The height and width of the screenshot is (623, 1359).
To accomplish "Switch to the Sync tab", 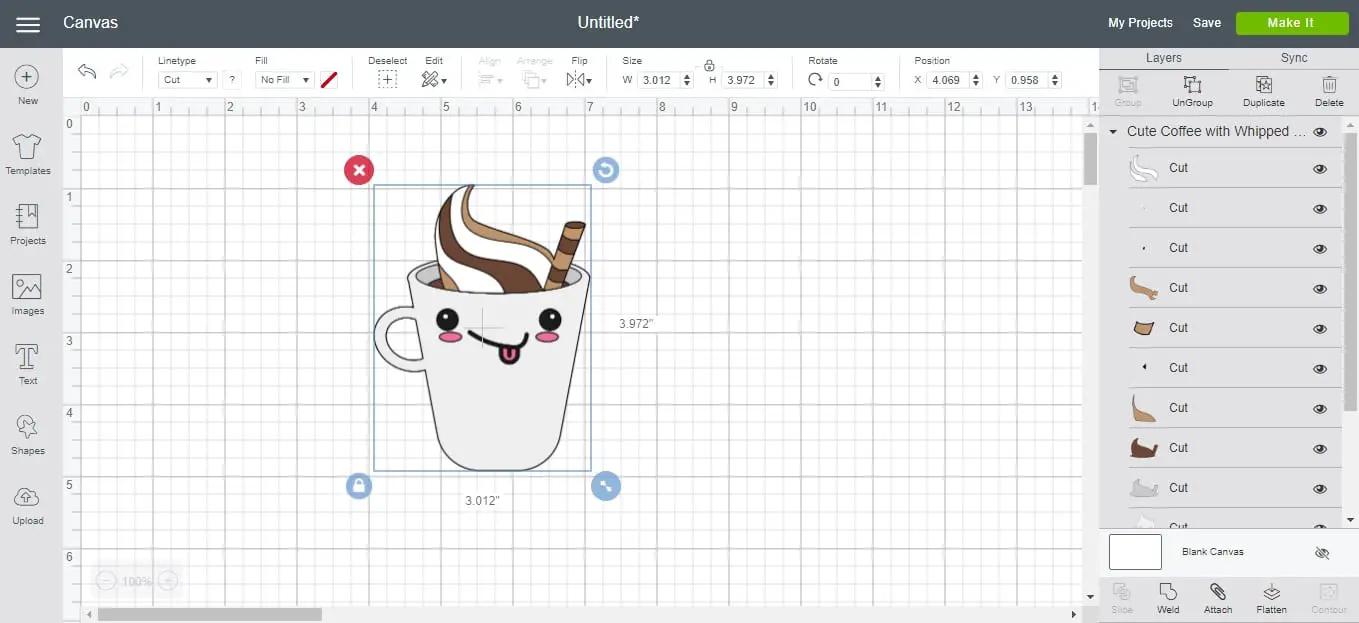I will click(1293, 57).
